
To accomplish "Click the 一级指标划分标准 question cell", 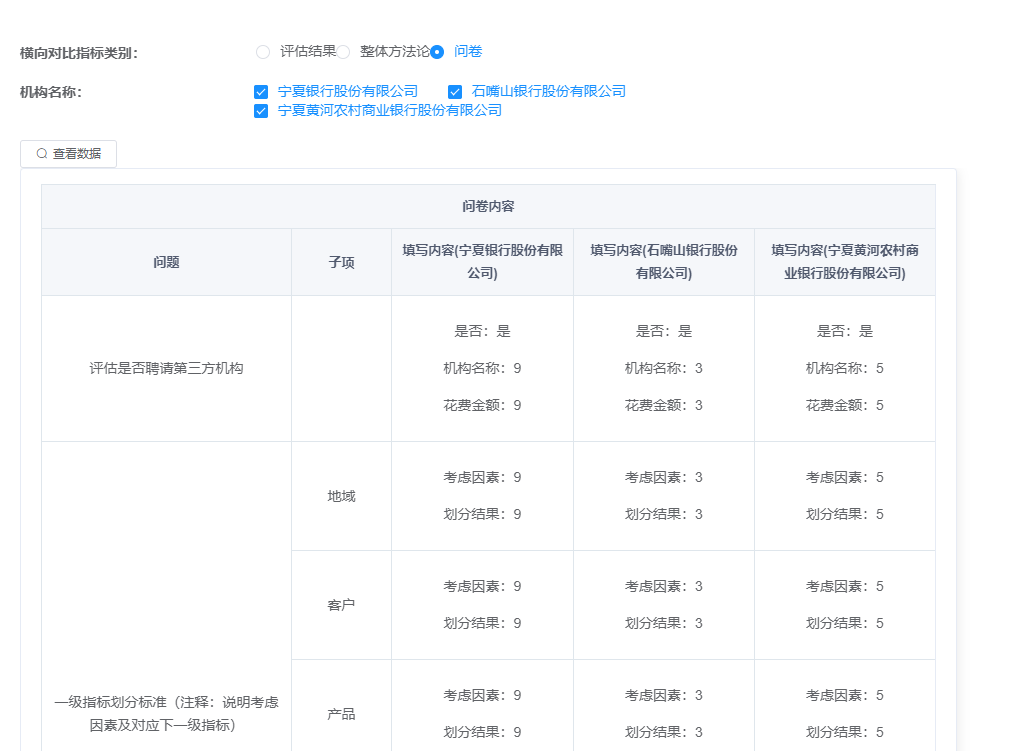I will [167, 714].
